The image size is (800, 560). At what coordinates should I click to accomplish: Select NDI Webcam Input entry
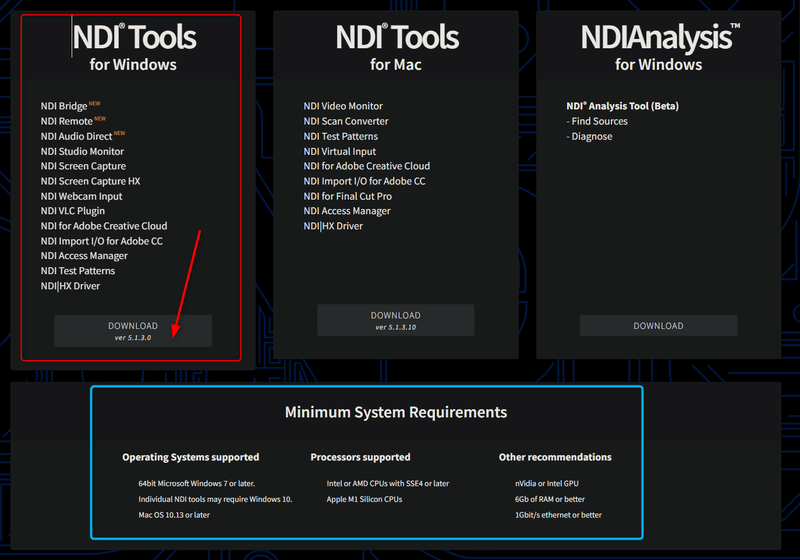pos(81,196)
